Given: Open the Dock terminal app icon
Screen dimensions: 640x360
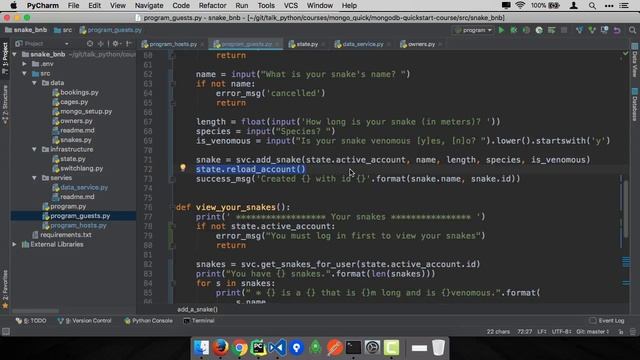Looking at the screenshot, I should click(x=353, y=348).
